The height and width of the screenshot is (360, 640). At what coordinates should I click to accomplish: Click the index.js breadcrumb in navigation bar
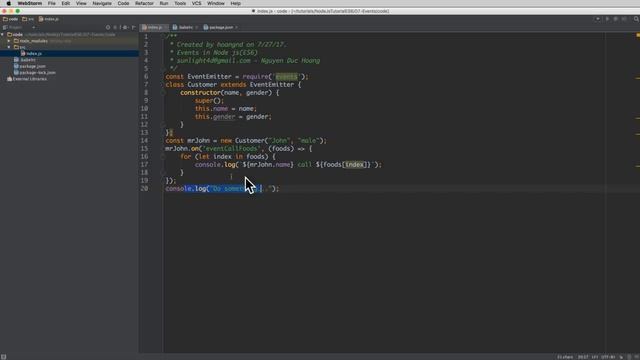click(x=49, y=19)
